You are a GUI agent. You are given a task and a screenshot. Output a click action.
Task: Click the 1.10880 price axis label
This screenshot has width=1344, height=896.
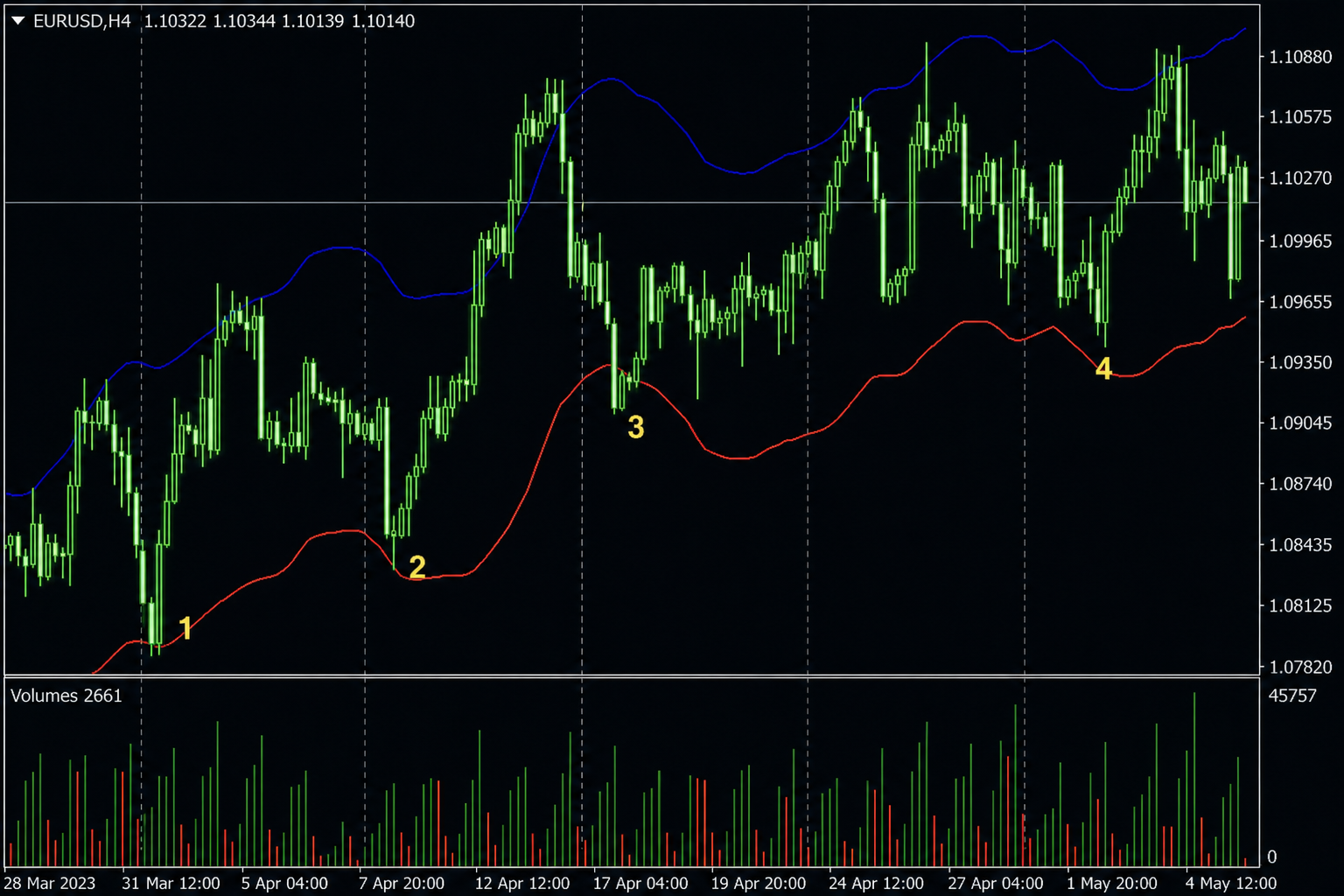point(1300,57)
